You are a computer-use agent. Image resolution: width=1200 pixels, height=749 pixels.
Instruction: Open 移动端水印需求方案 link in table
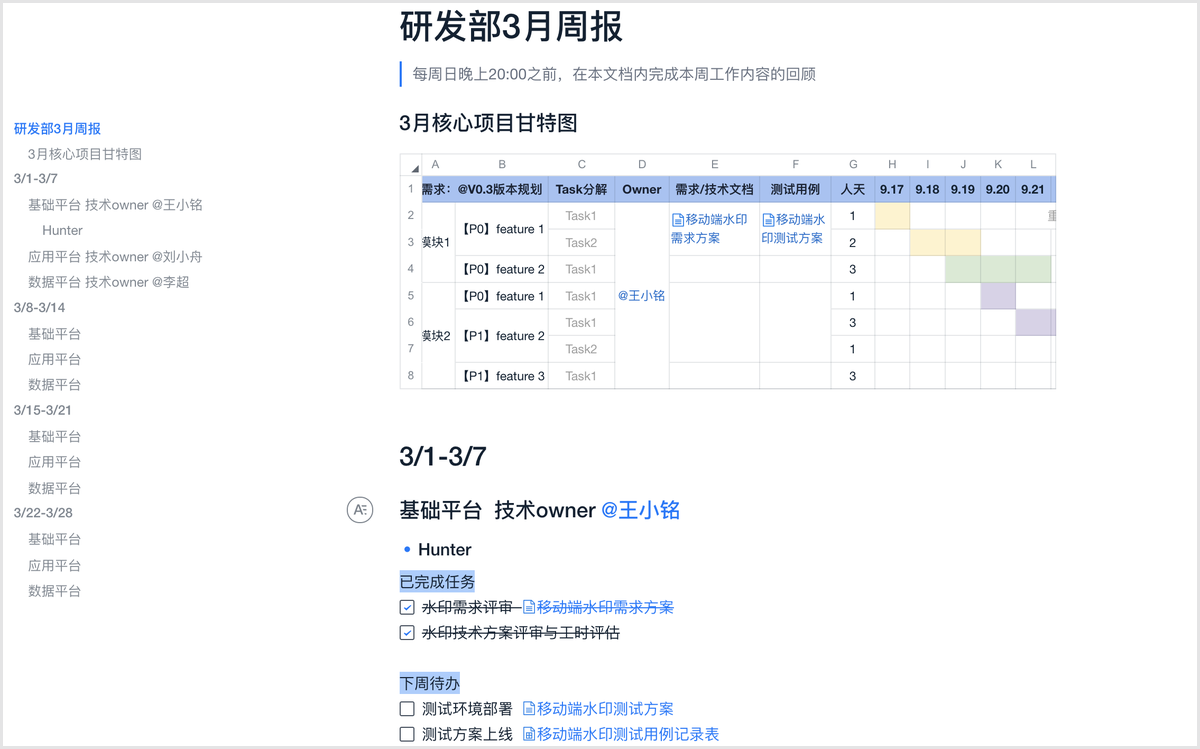709,229
